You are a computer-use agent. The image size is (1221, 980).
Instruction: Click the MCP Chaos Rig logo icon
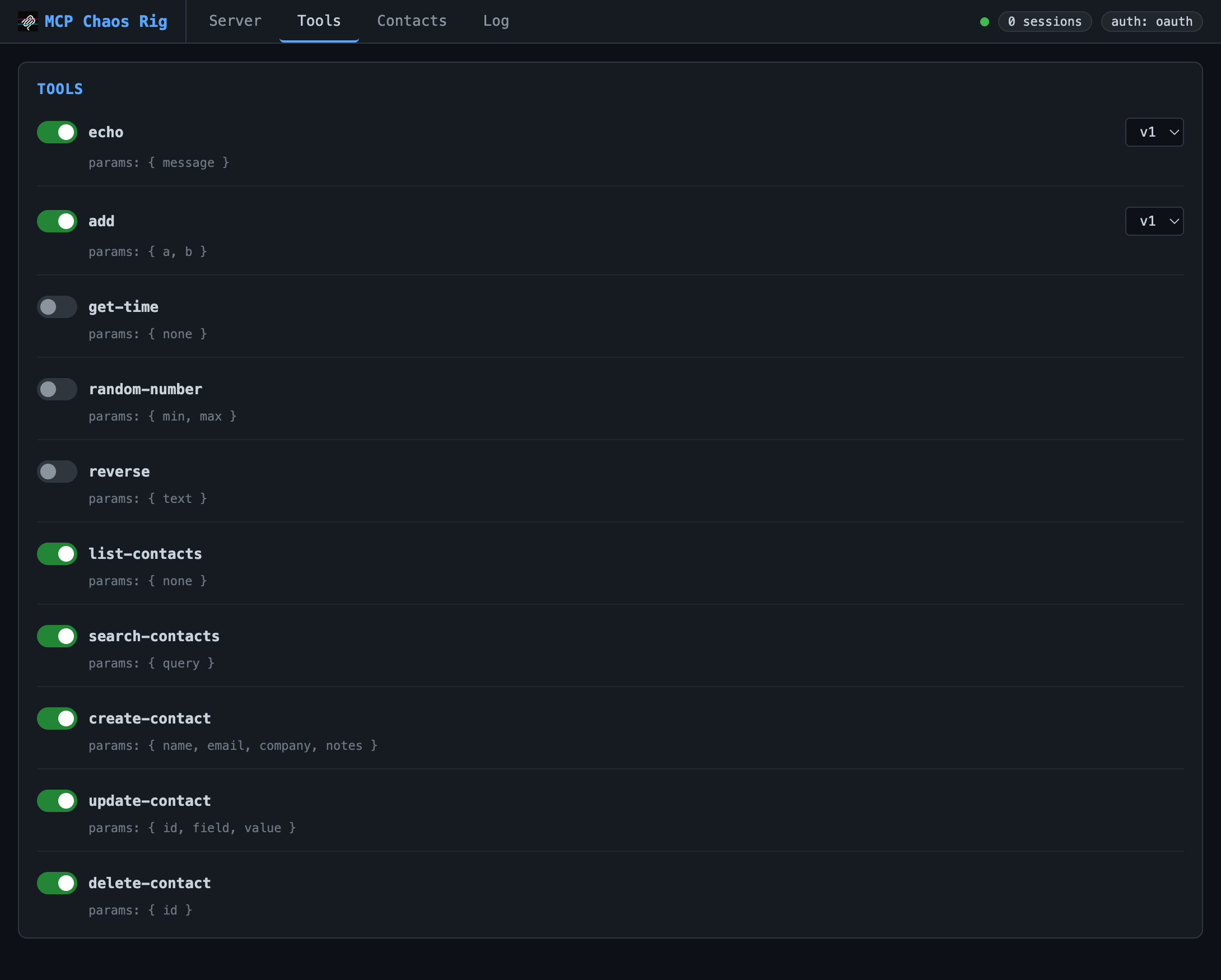27,21
